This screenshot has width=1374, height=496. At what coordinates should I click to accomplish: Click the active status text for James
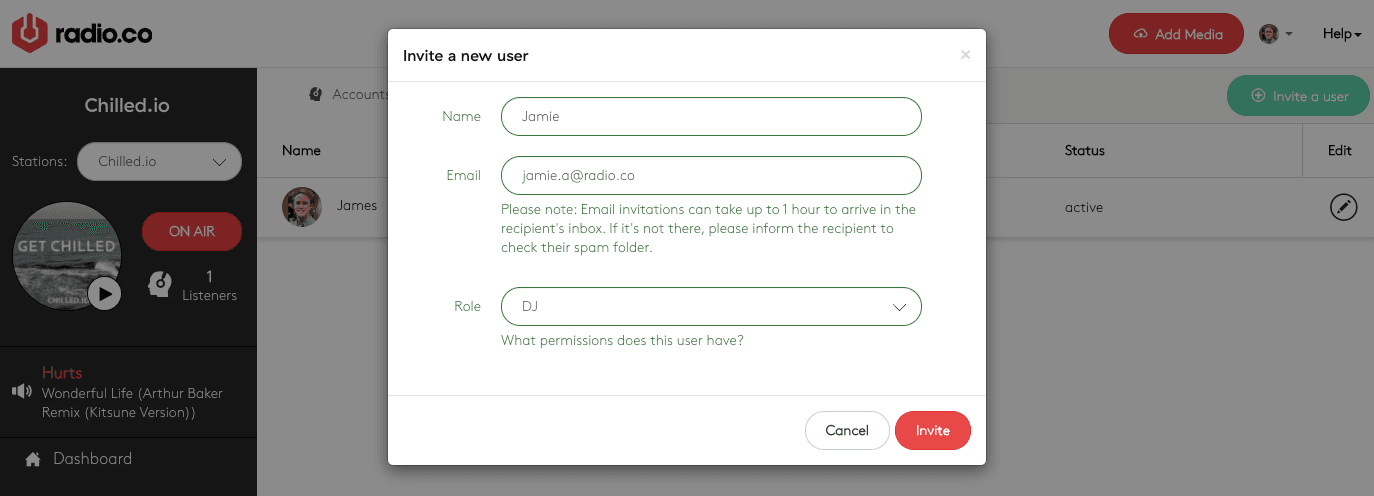[x=1084, y=208]
